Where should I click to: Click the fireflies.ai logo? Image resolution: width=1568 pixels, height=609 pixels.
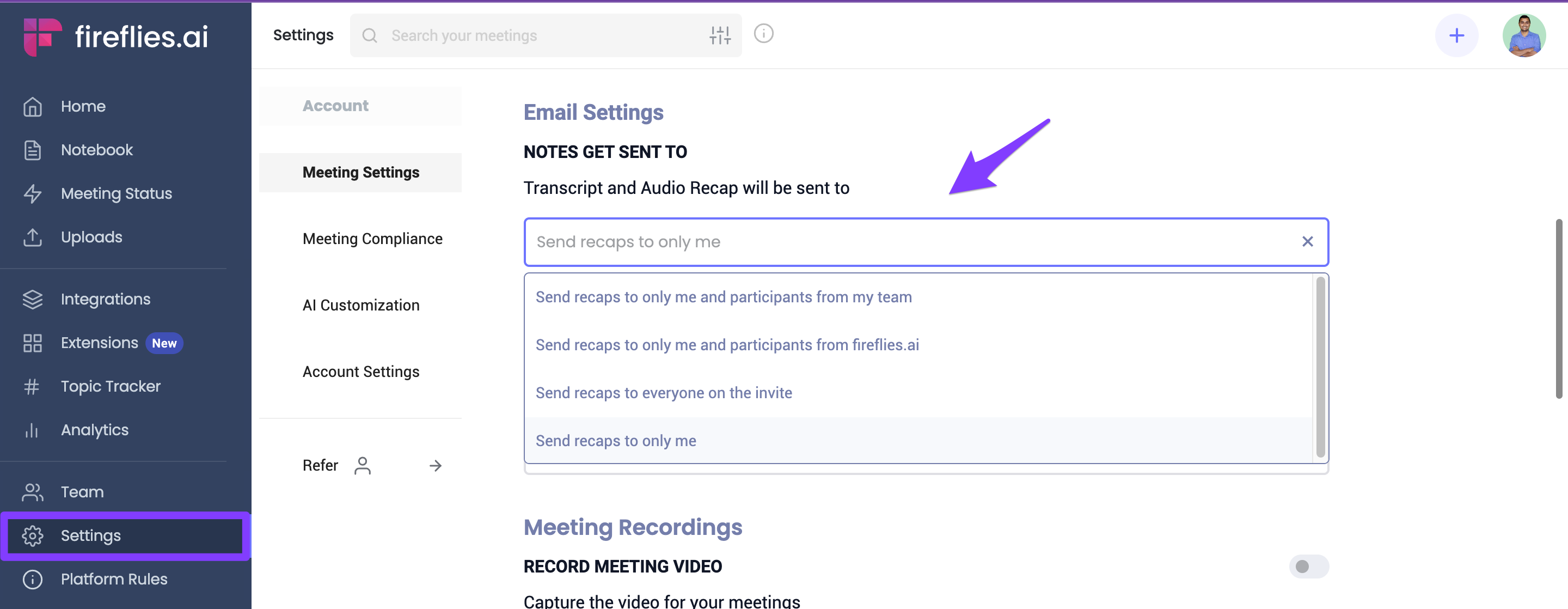(115, 36)
